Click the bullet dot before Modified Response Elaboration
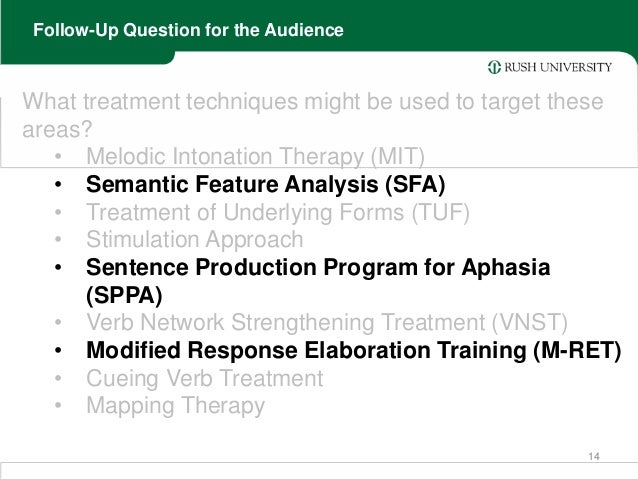The width and height of the screenshot is (638, 479). coord(58,351)
